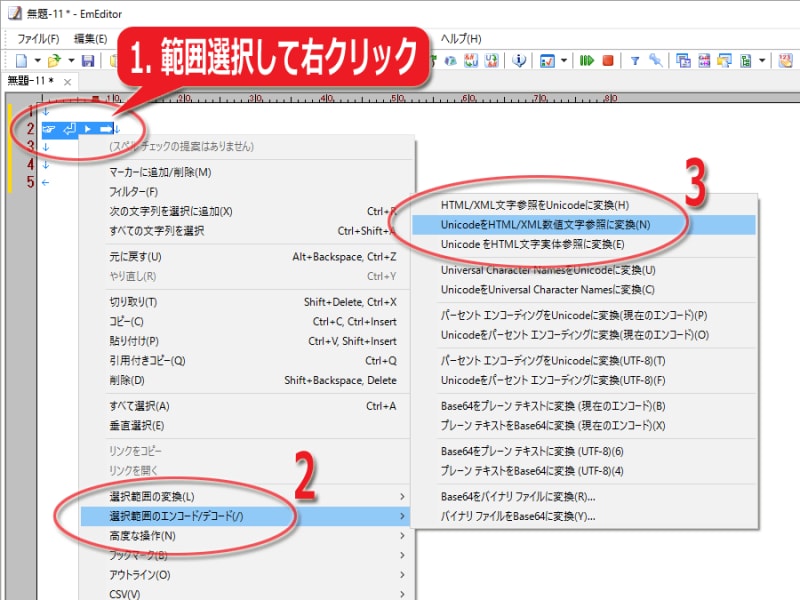The width and height of the screenshot is (800, 600).
Task: Choose UnicodeをUniversal Character Namesに変換(C)
Action: click(584, 289)
